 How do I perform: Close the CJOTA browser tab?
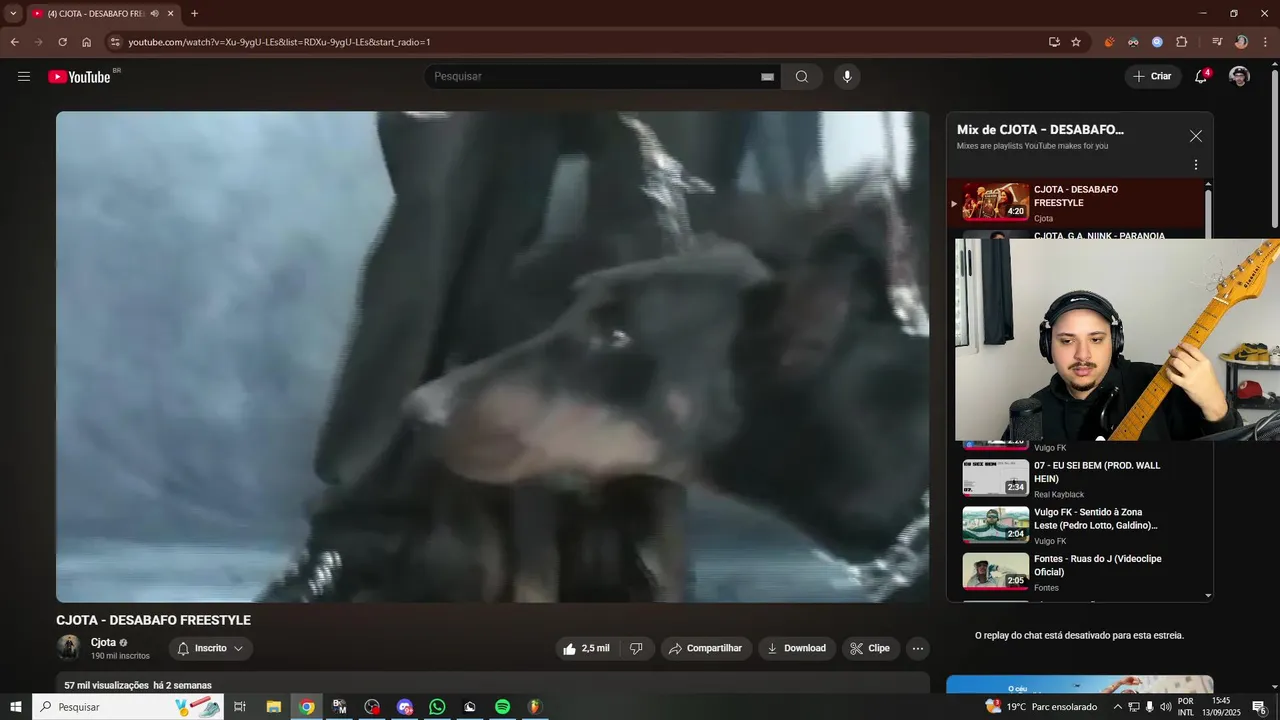click(170, 14)
